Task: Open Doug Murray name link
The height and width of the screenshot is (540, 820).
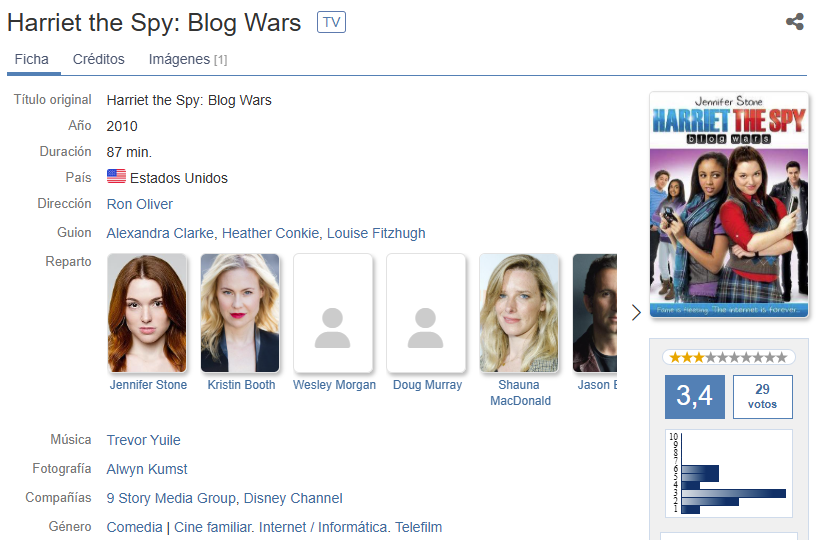Action: (x=427, y=385)
